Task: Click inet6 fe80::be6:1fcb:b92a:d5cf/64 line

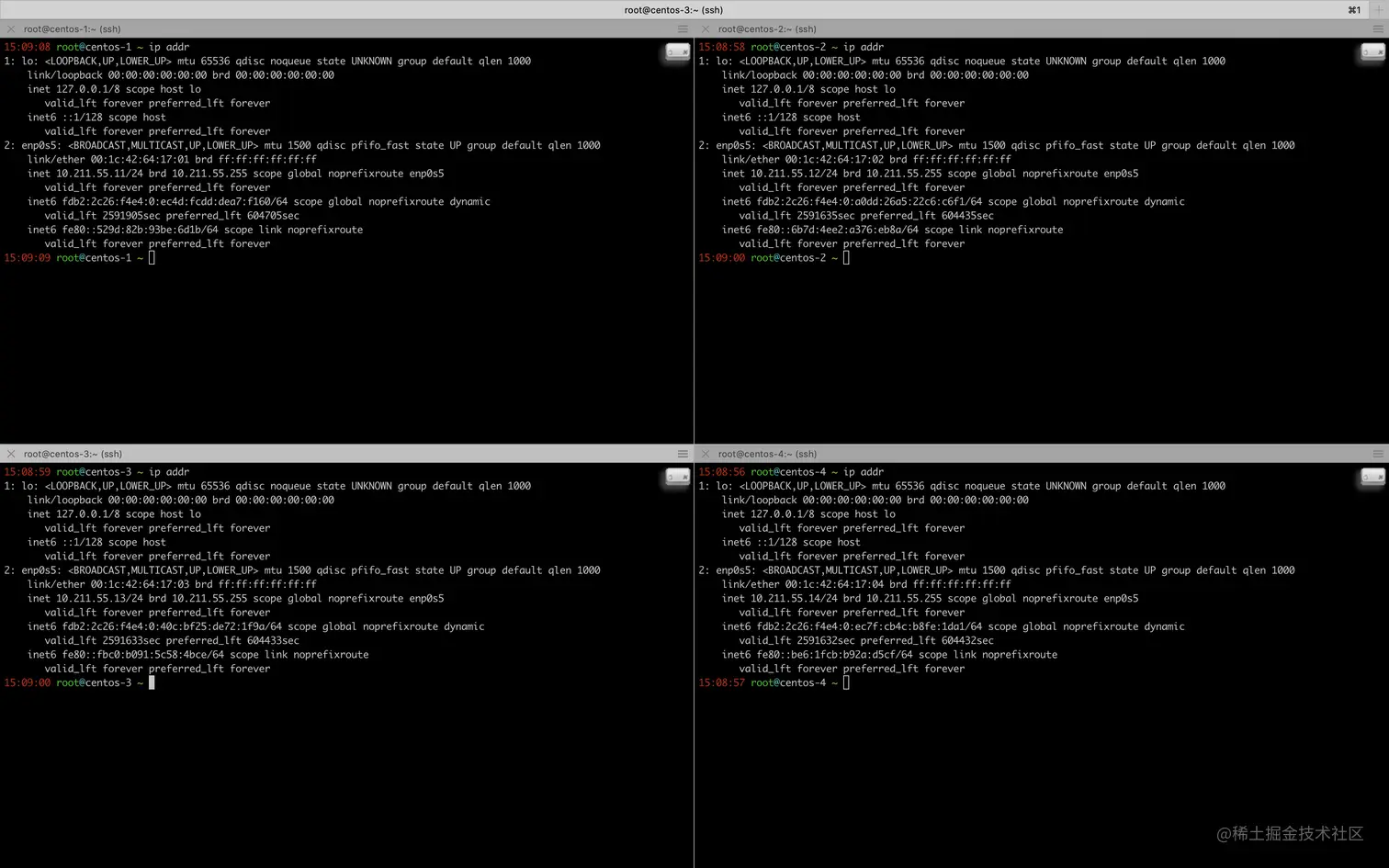Action: (x=889, y=655)
